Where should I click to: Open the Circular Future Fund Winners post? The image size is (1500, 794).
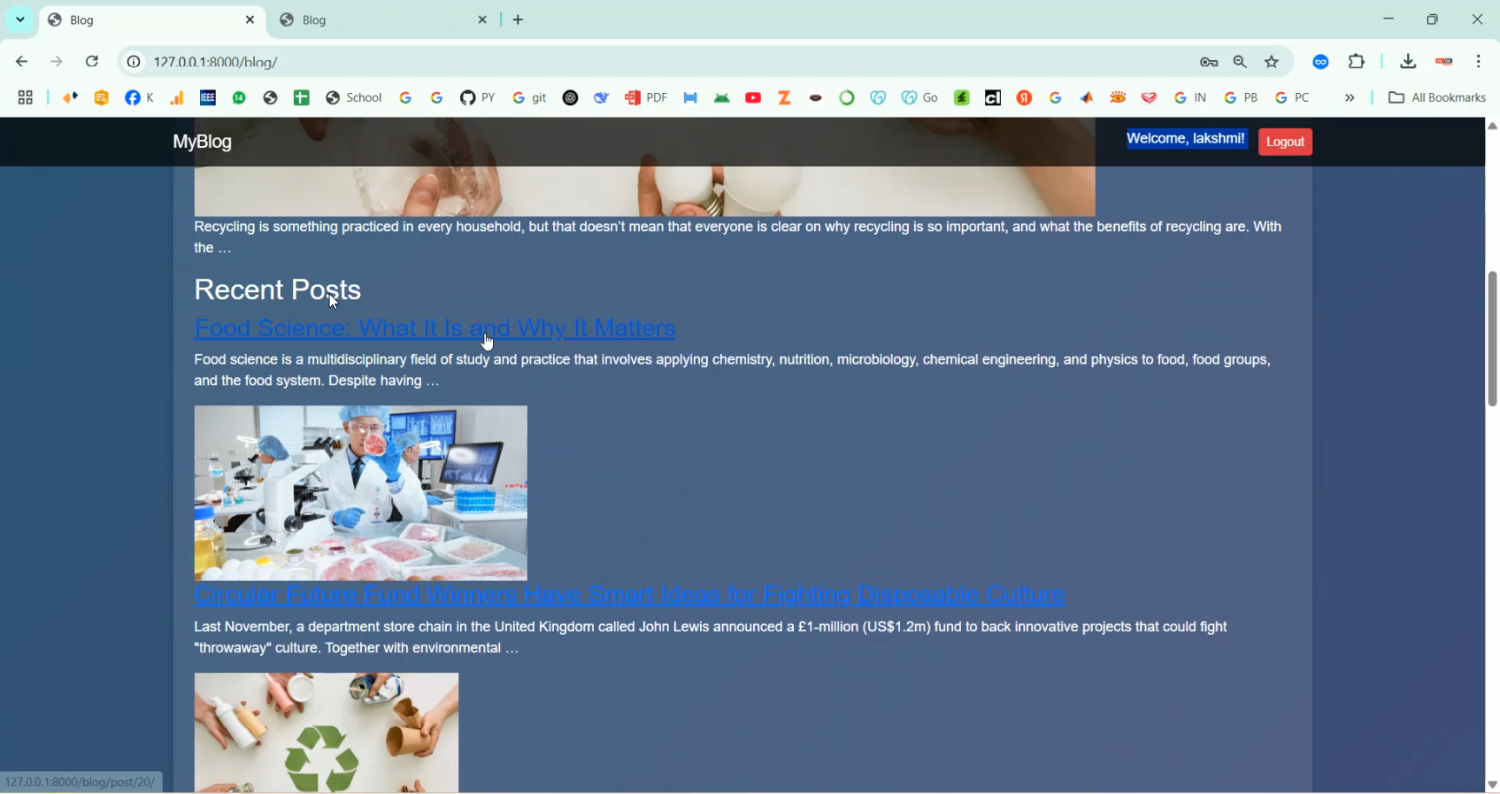click(628, 595)
